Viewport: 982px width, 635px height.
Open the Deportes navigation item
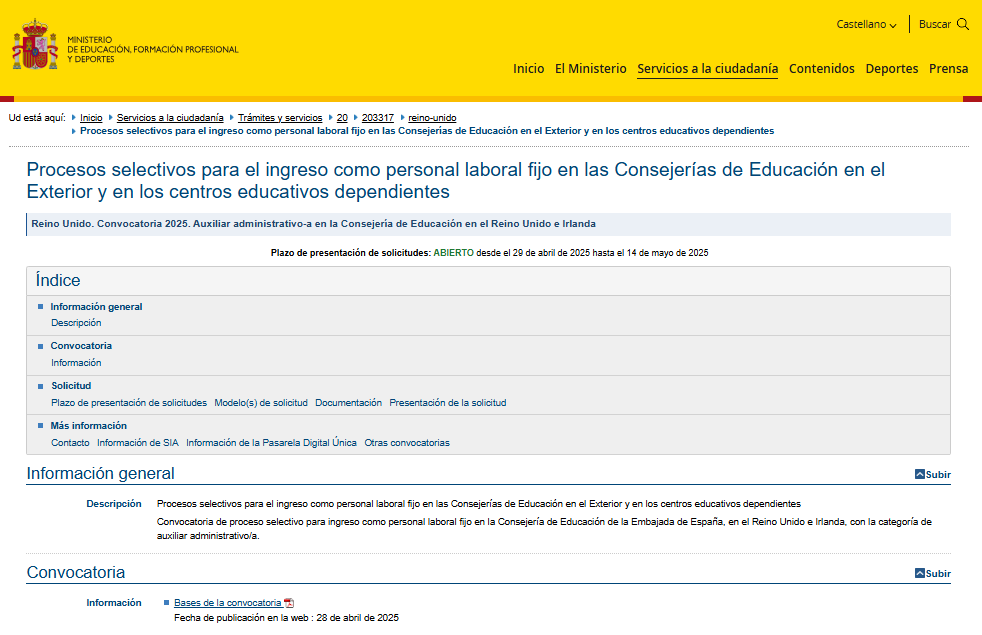[x=892, y=69]
